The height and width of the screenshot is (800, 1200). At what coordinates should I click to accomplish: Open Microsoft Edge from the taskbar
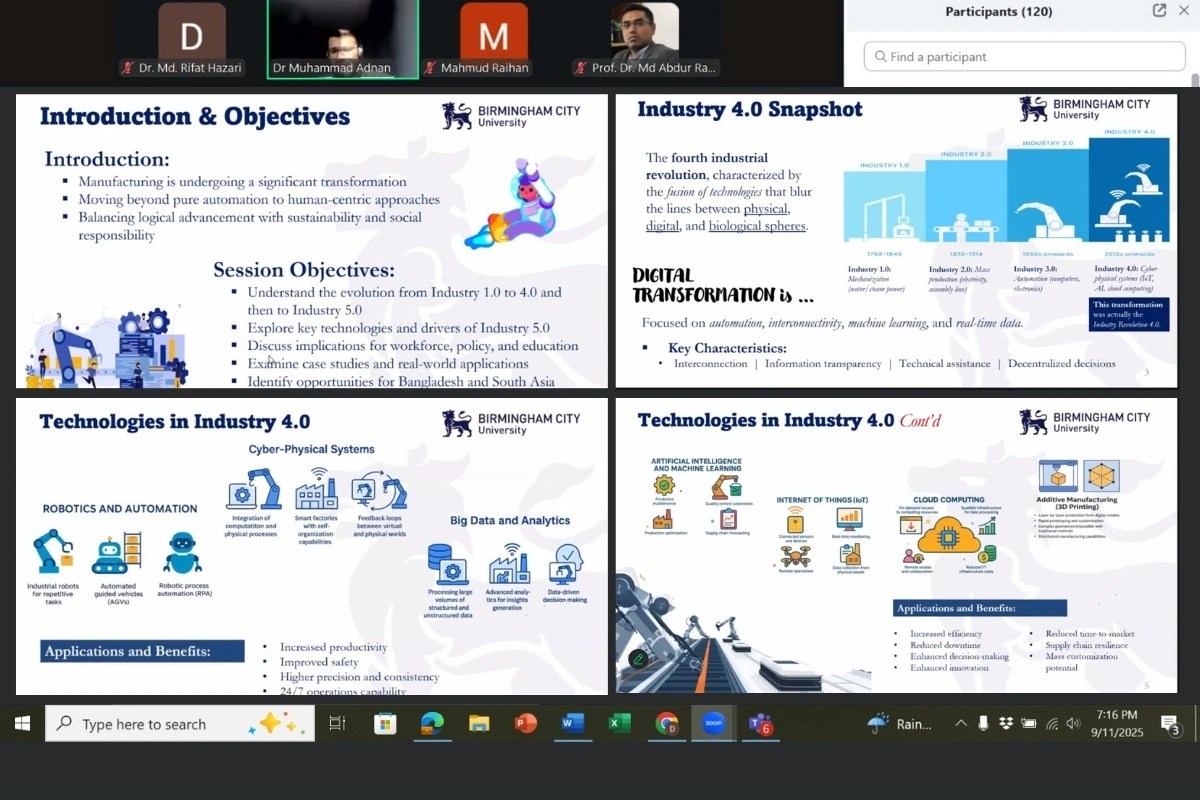(432, 723)
